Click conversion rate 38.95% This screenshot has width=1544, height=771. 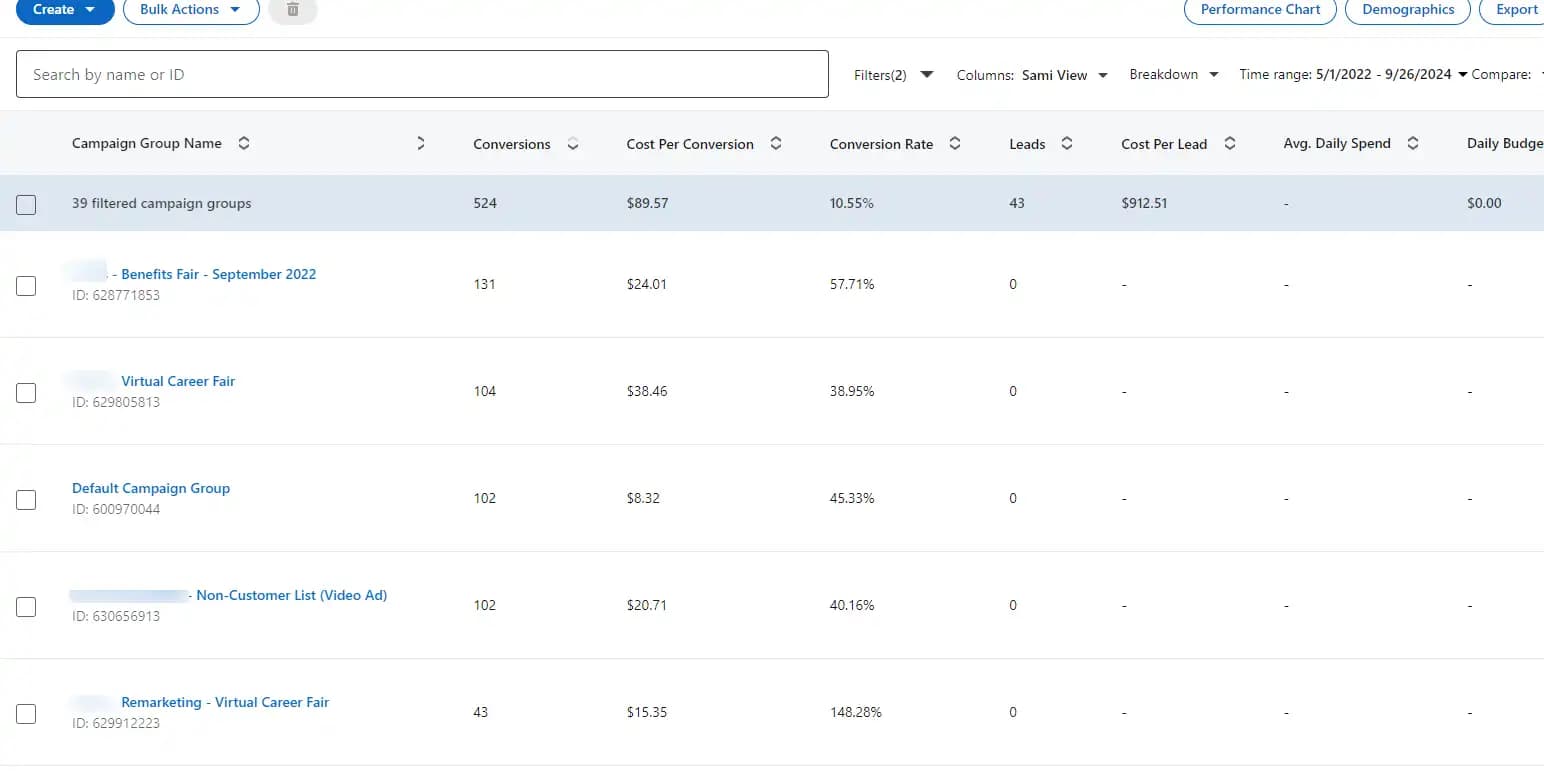(852, 391)
